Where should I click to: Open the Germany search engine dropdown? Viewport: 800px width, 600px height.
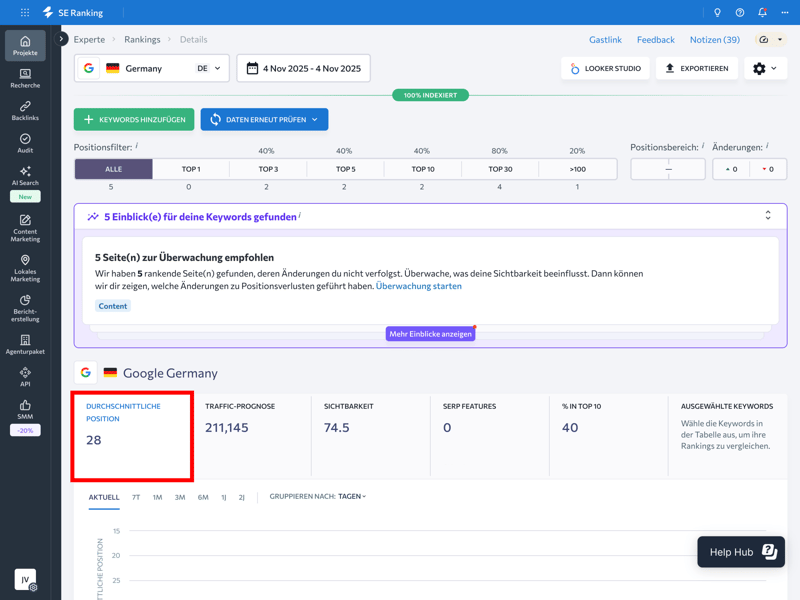click(x=152, y=68)
